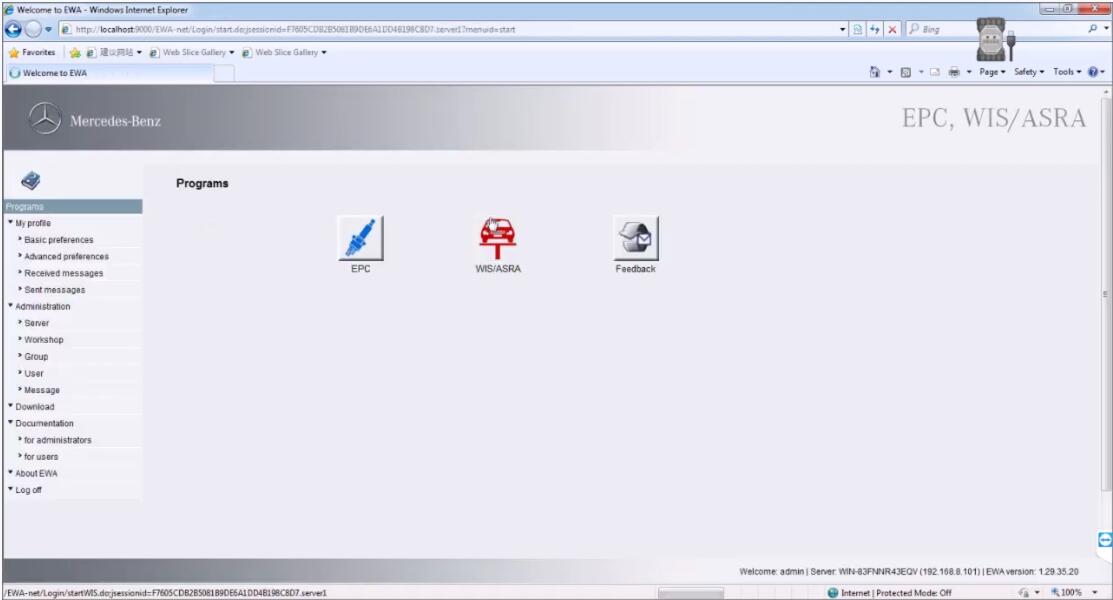
Task: Click the browser Forward arrow button
Action: (33, 29)
